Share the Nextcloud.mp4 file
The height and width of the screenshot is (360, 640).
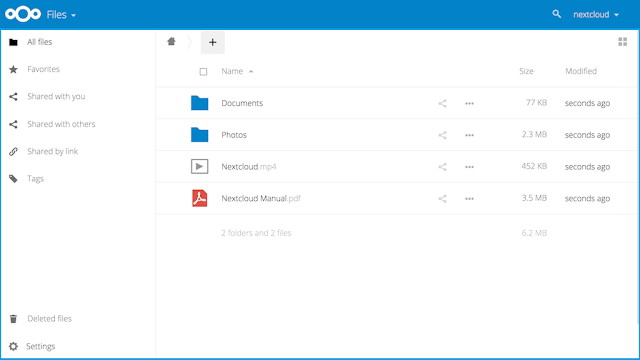[x=442, y=167]
